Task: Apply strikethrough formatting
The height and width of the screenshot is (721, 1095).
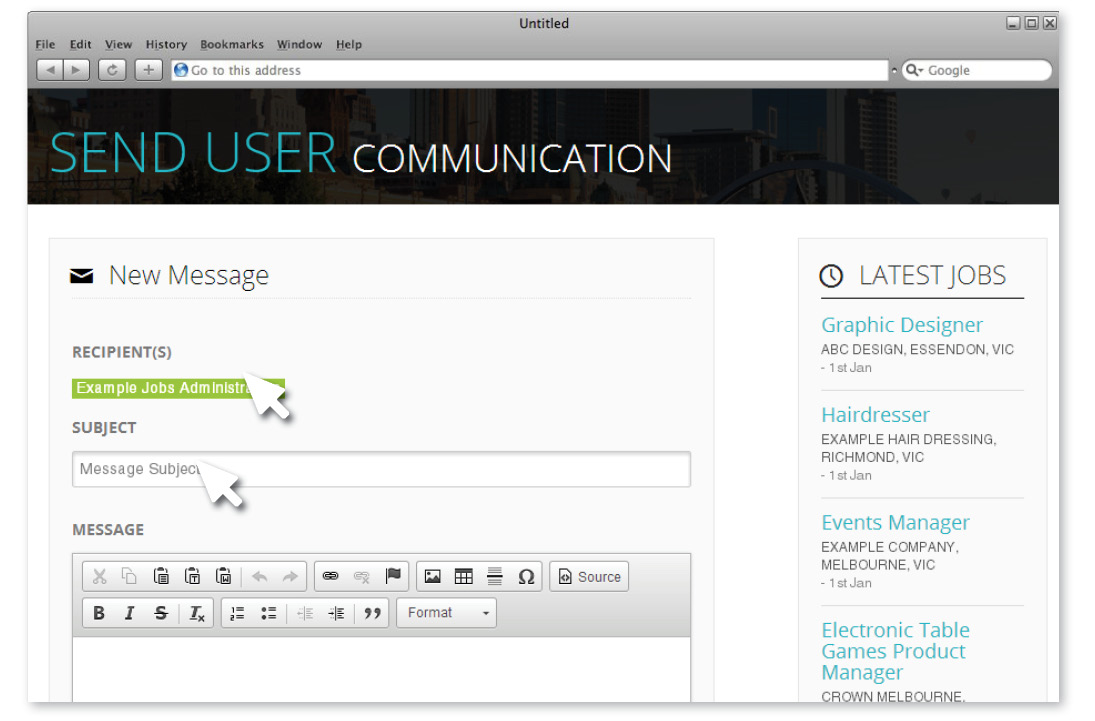Action: [161, 614]
